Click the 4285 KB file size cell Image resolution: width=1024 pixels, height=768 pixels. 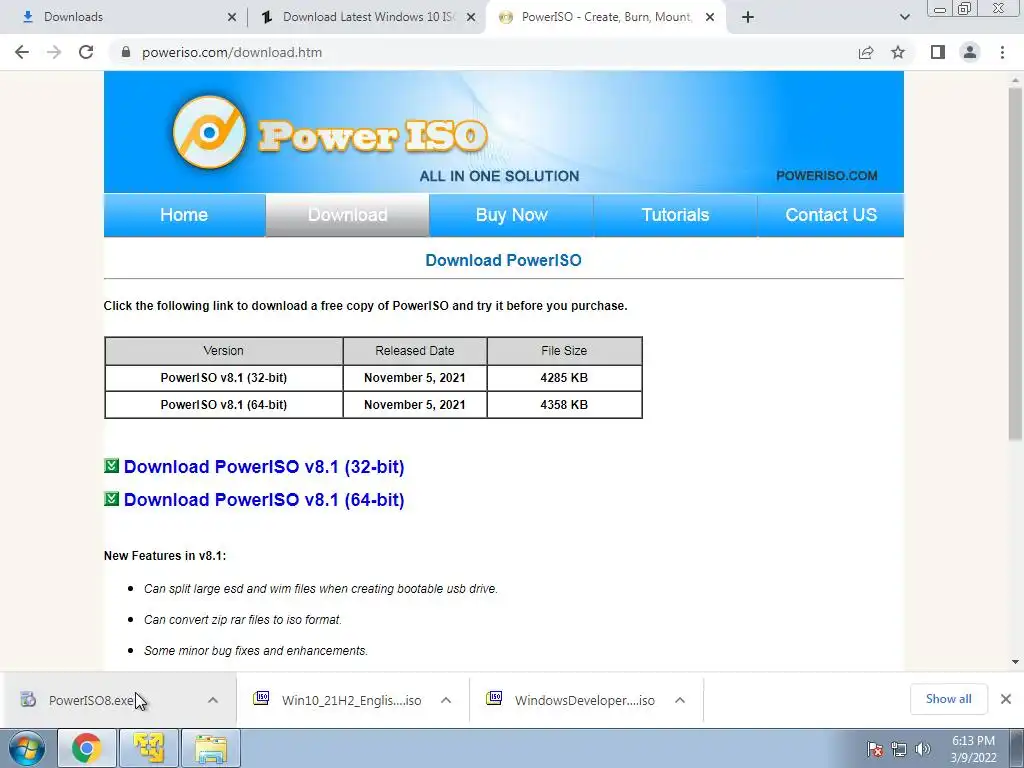pos(564,377)
